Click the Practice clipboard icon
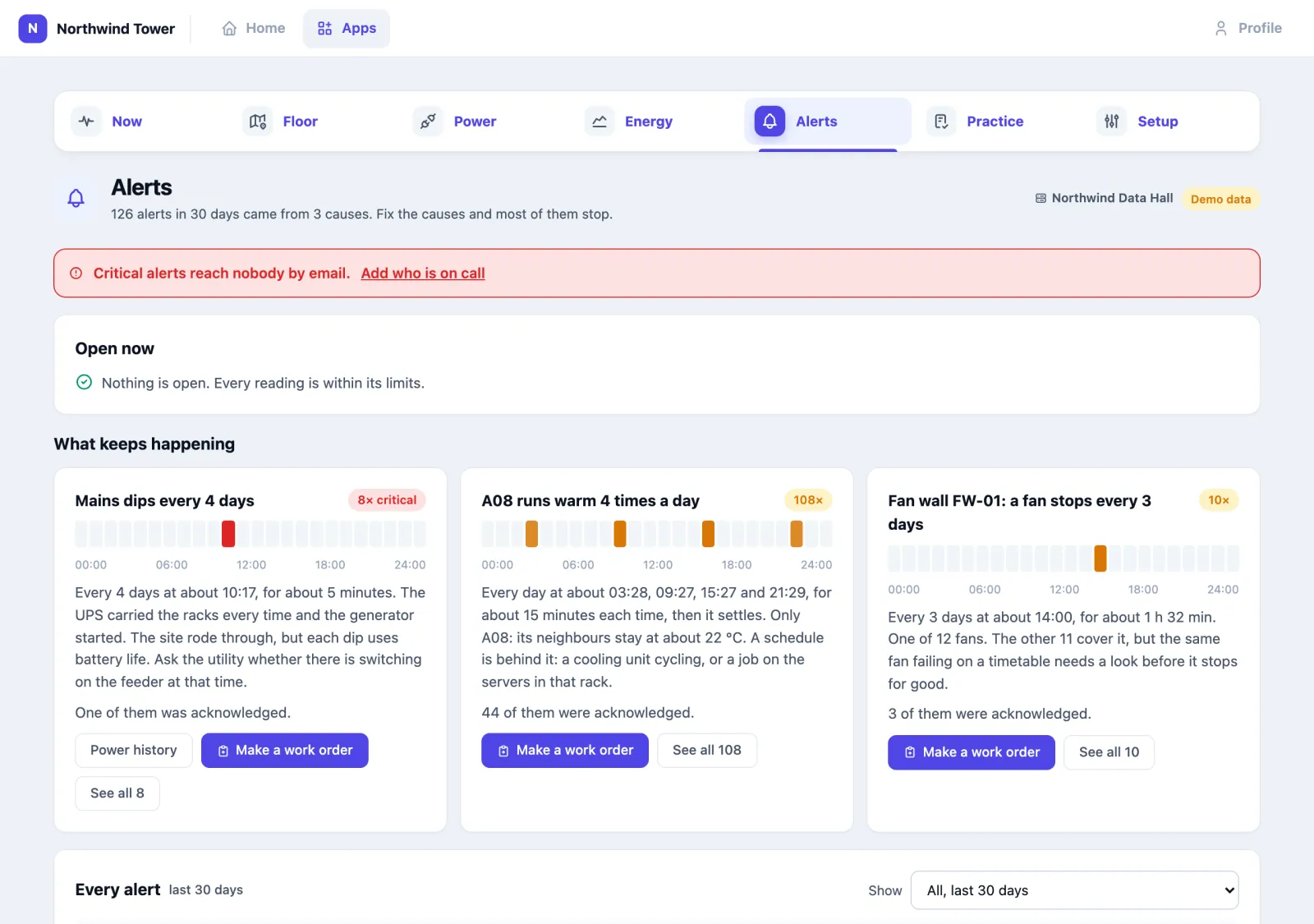The width and height of the screenshot is (1314, 924). tap(941, 122)
